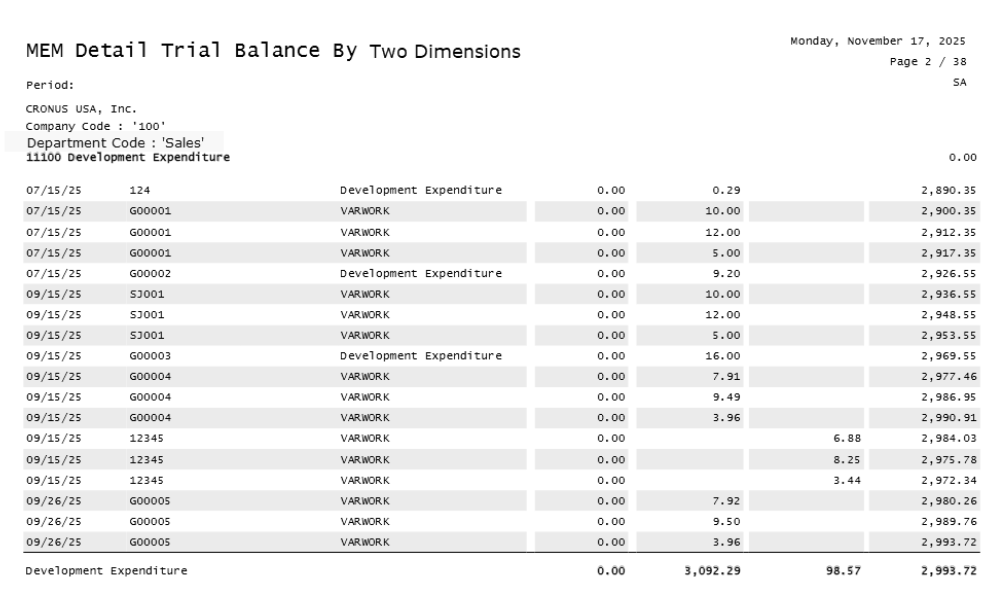Click the Period: label
Screen dimensions: 995x591
(50, 85)
